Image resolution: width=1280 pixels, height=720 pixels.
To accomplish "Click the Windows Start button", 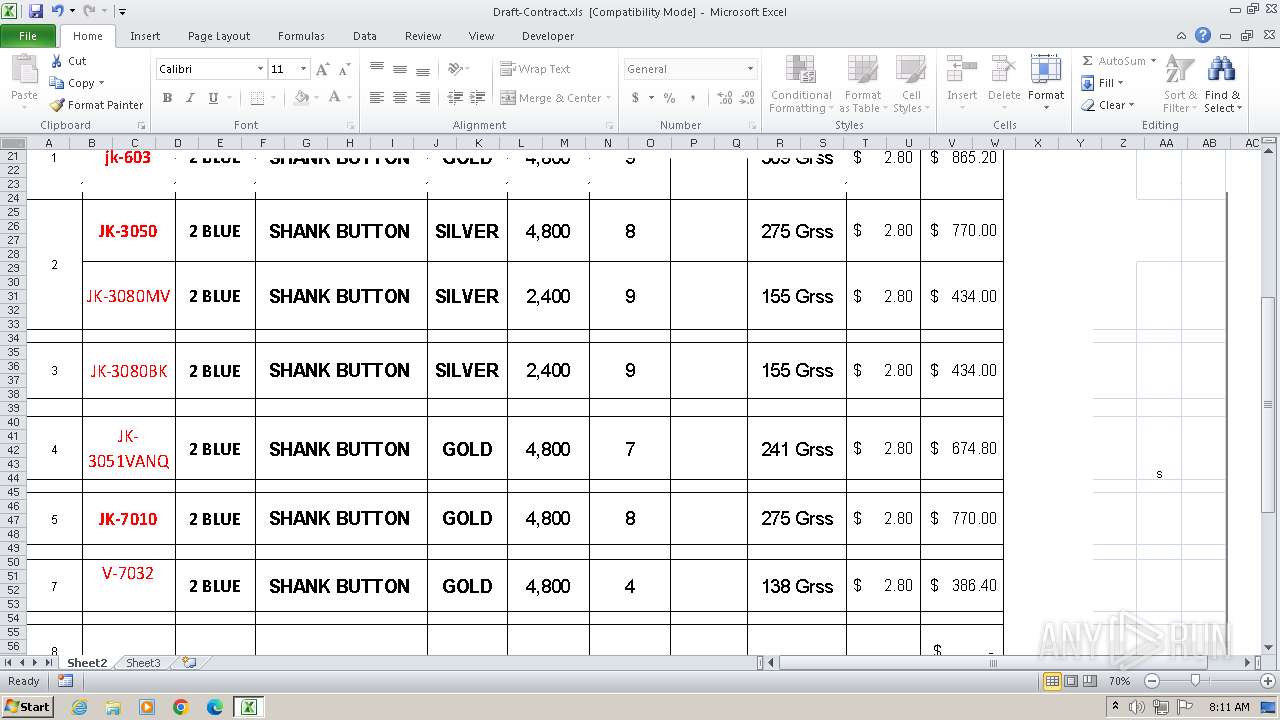I will coord(28,707).
